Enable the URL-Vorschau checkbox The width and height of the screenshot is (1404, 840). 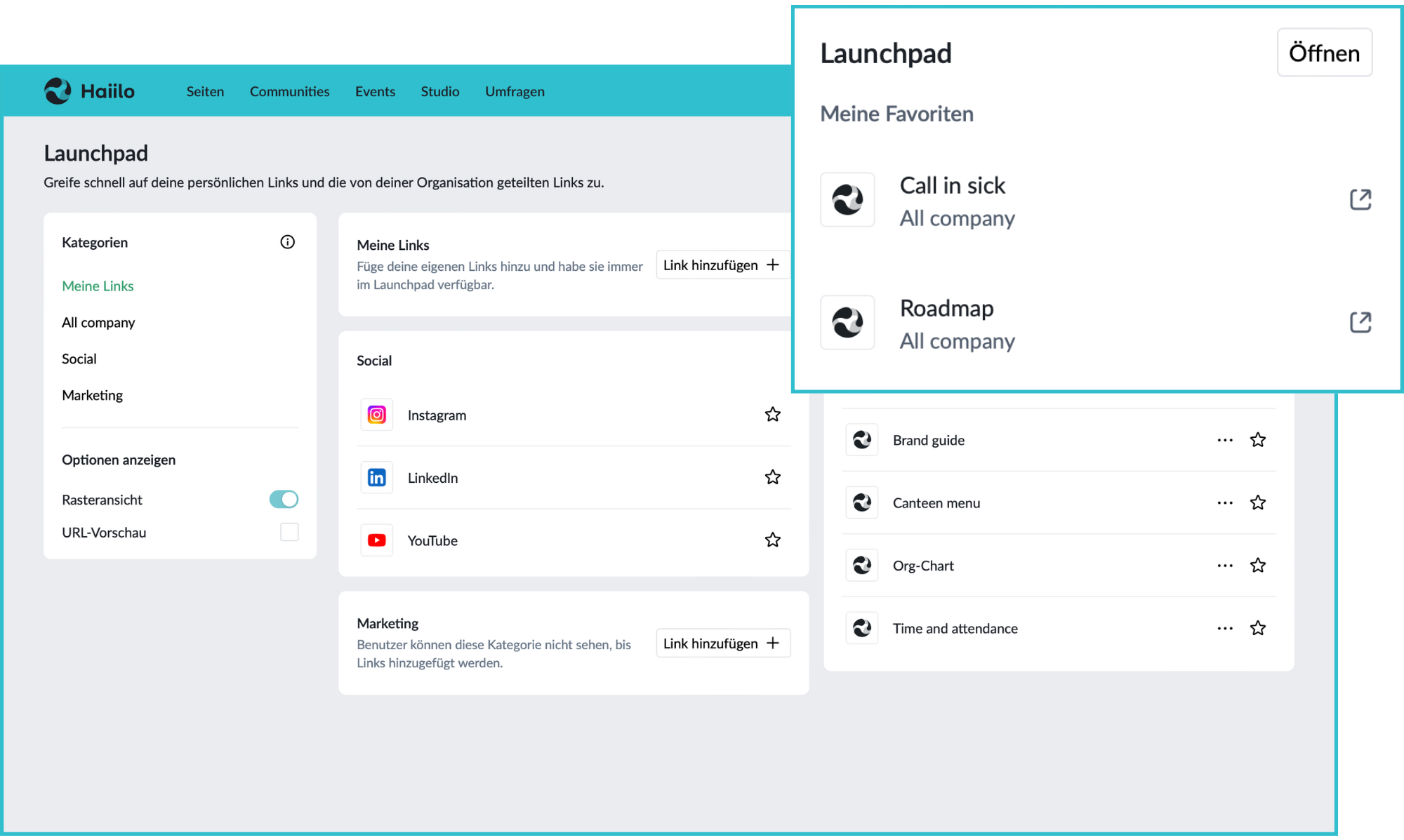tap(288, 532)
